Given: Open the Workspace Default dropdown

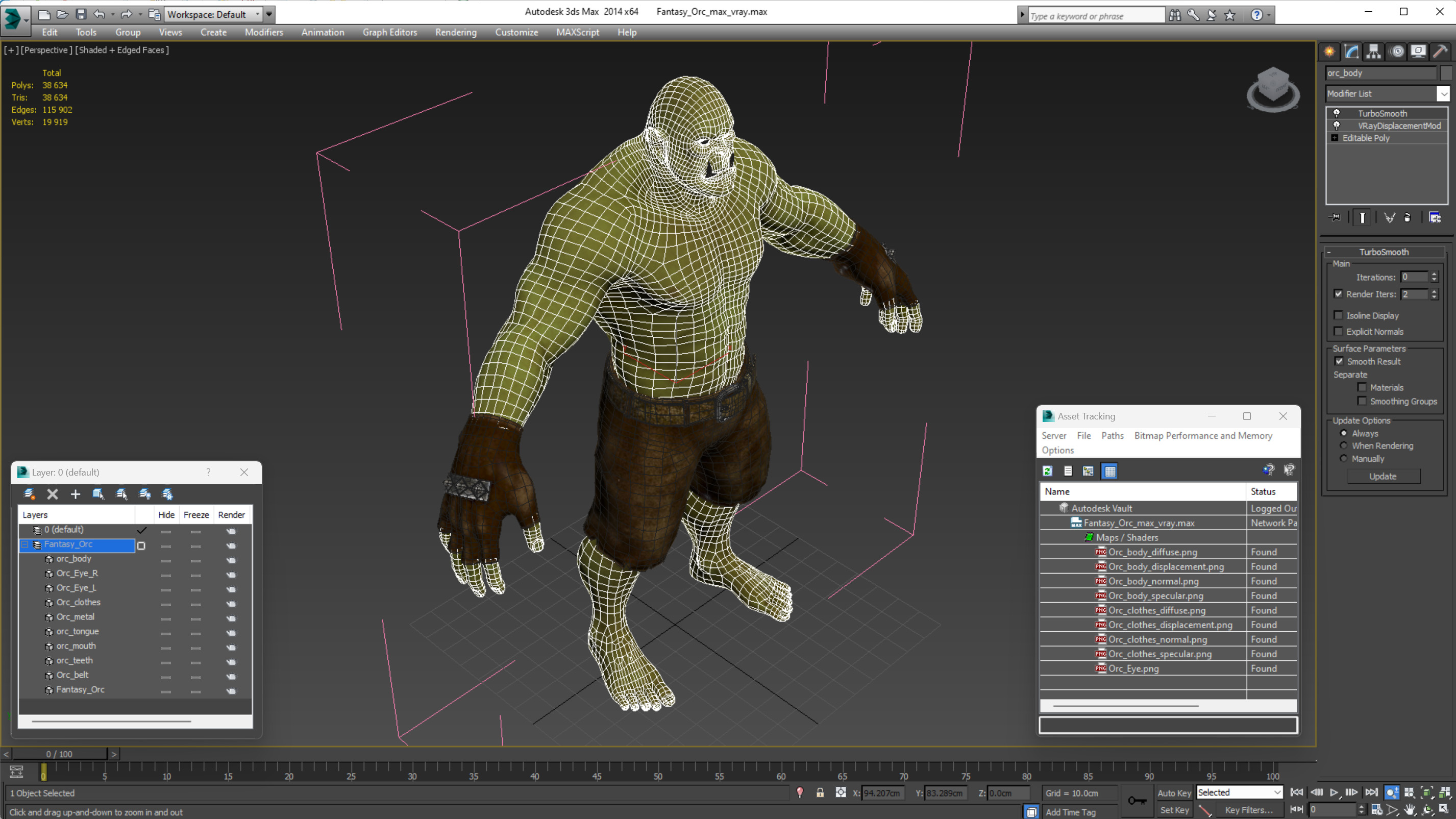Looking at the screenshot, I should coord(257,14).
